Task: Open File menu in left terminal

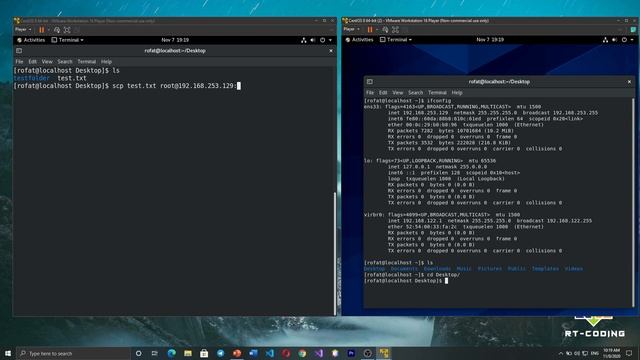Action: tap(19, 62)
